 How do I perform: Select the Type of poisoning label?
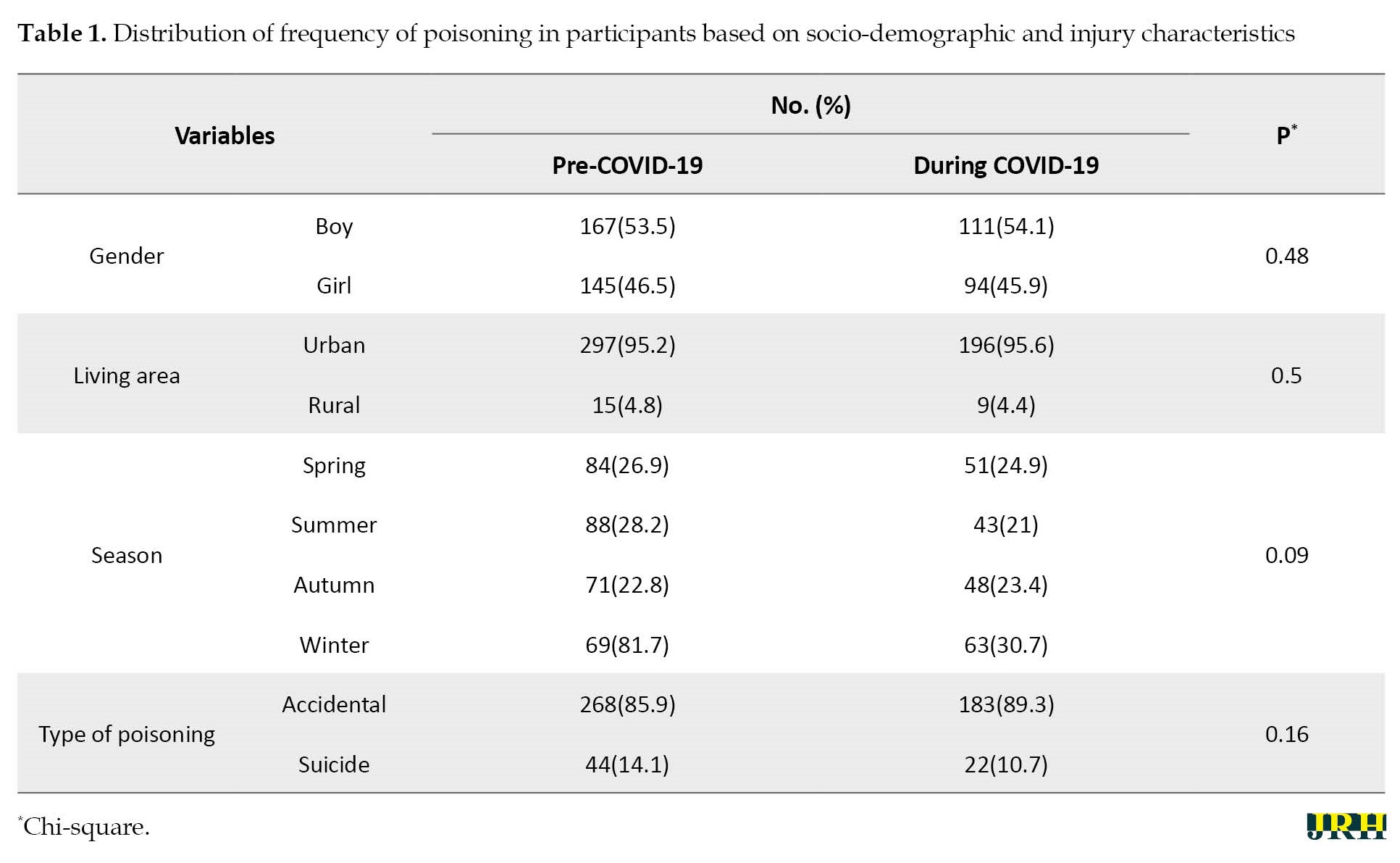click(127, 734)
